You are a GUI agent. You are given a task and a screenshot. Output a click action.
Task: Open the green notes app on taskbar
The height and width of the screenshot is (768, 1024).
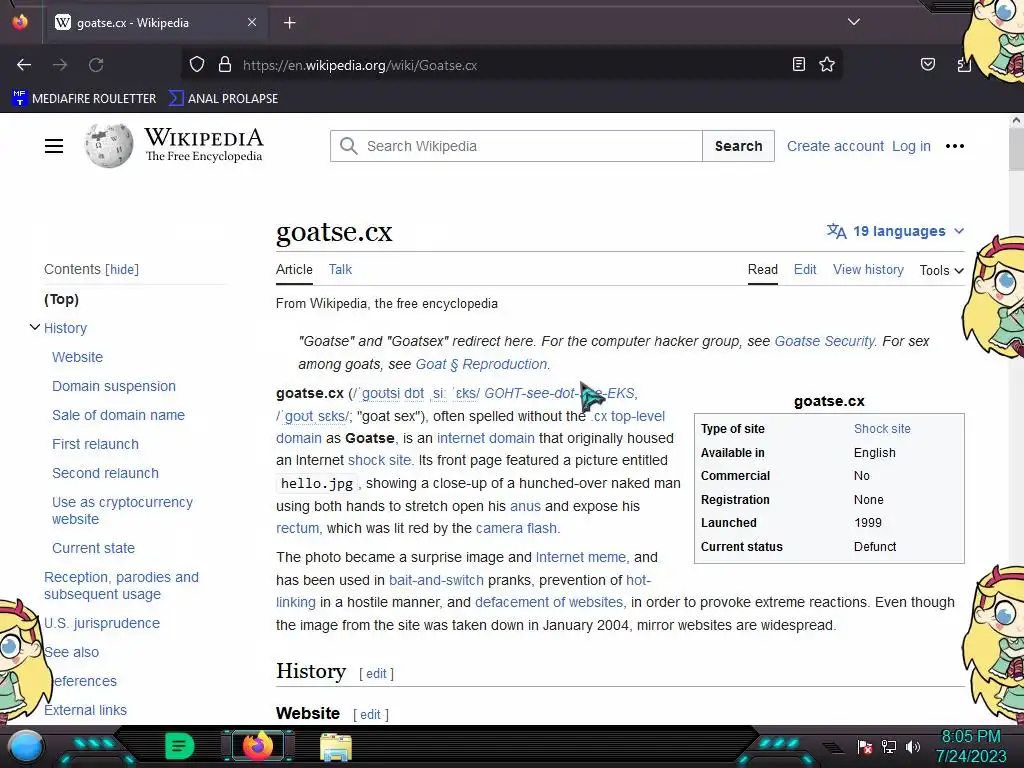(179, 746)
